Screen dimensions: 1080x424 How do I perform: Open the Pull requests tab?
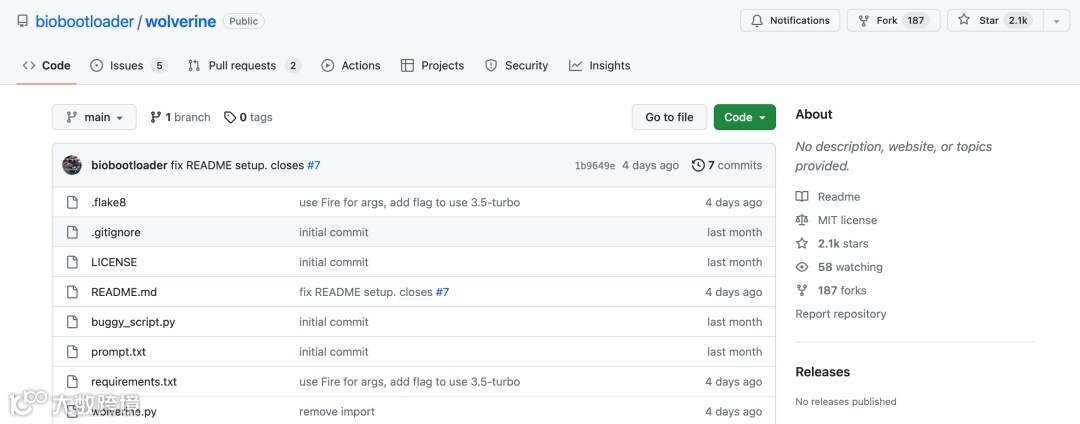click(243, 66)
